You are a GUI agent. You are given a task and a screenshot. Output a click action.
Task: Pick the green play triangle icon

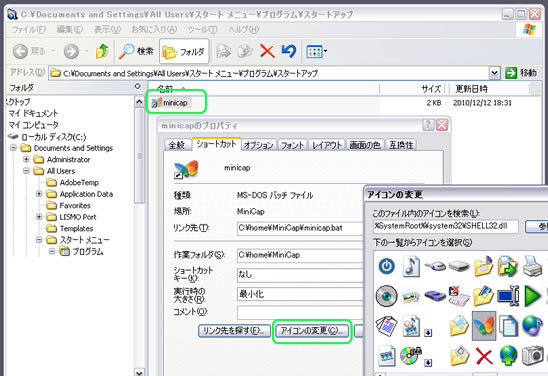(x=532, y=296)
